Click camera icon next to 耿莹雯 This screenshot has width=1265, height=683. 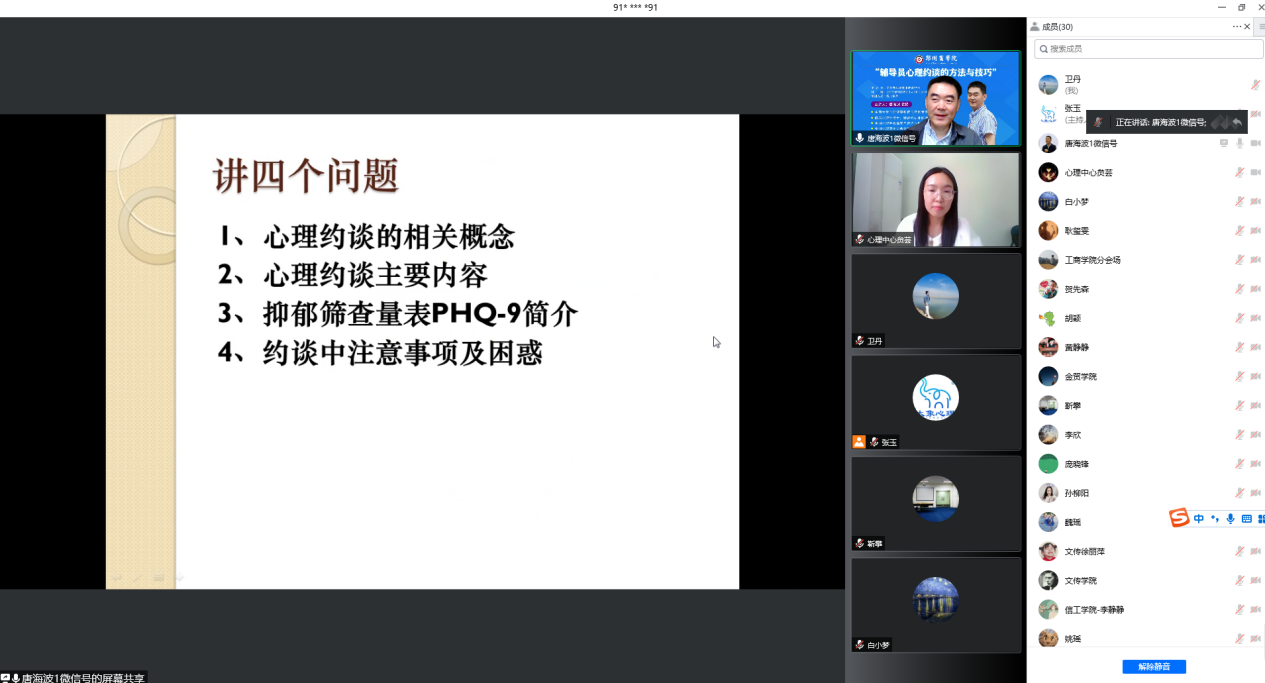(x=1255, y=231)
